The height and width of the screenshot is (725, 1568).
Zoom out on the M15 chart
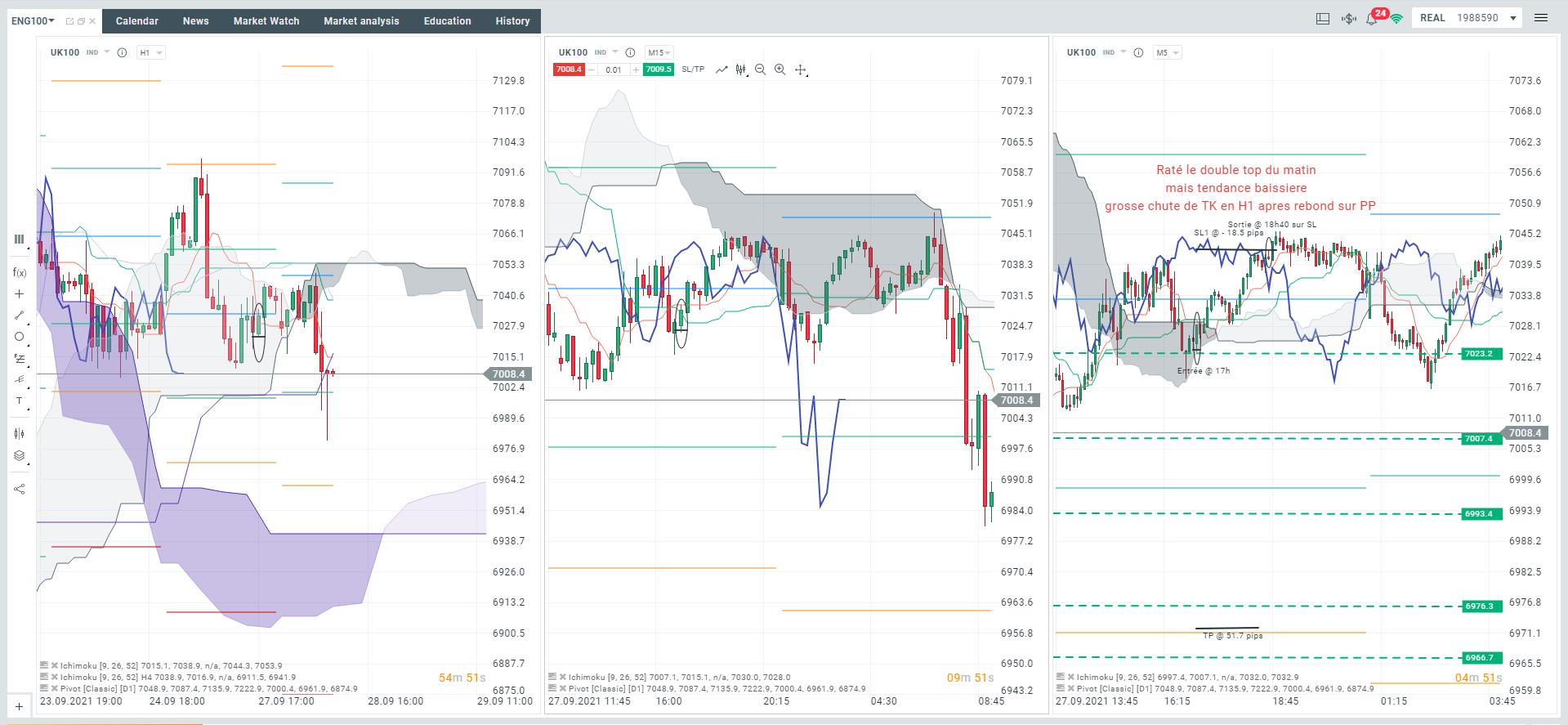point(760,69)
